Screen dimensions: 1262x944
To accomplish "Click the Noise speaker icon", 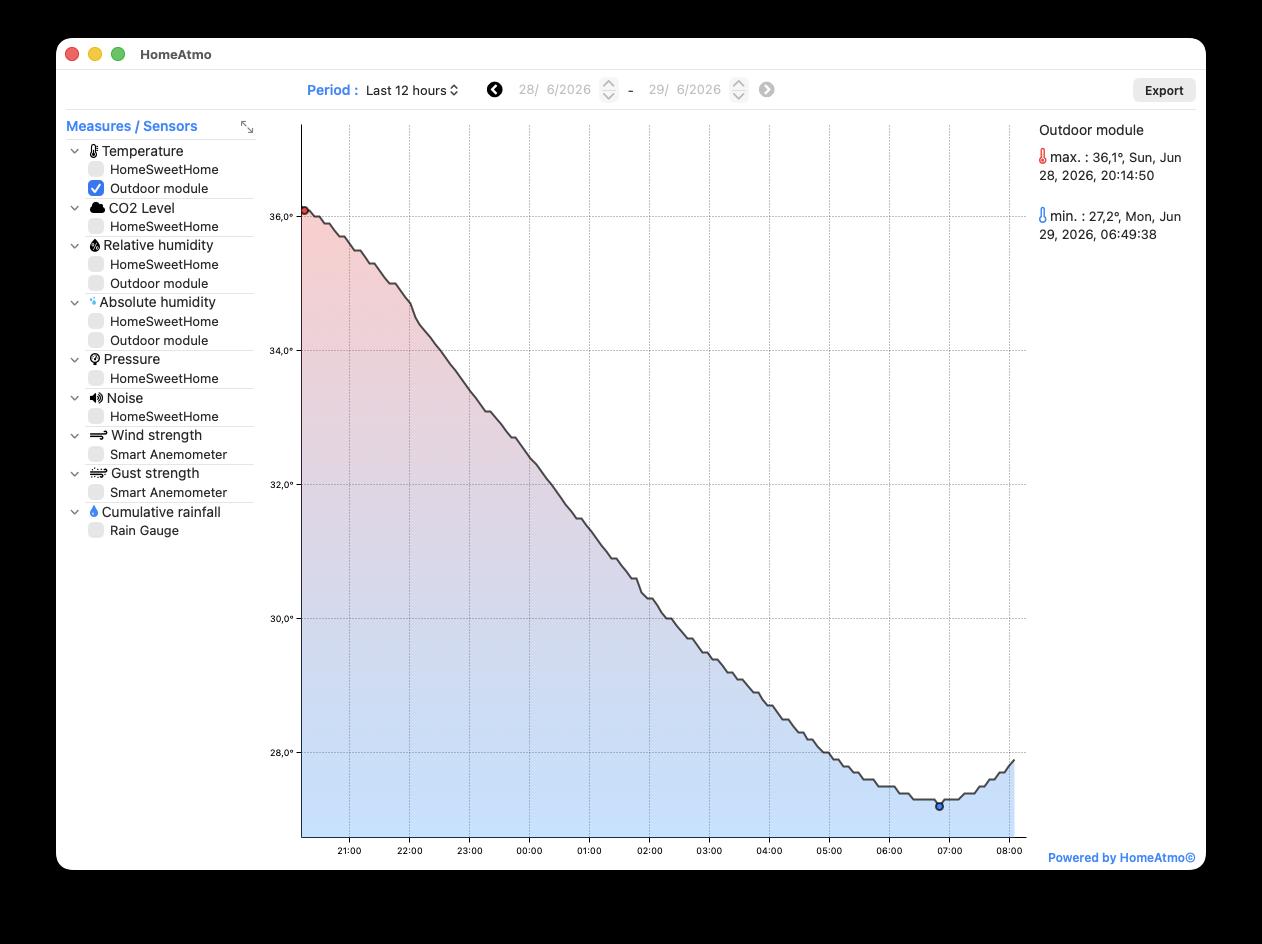I will coord(96,398).
